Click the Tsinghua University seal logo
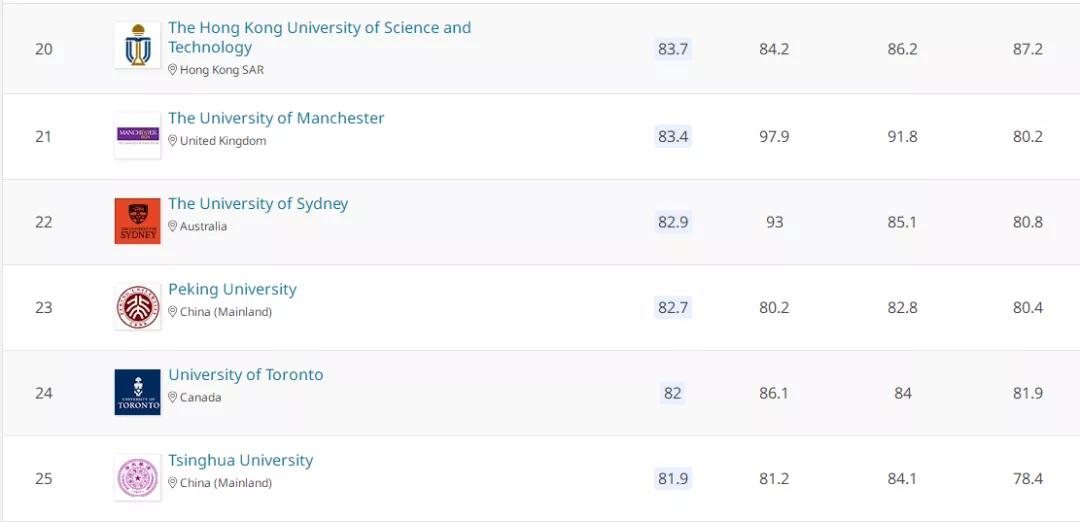 point(137,478)
